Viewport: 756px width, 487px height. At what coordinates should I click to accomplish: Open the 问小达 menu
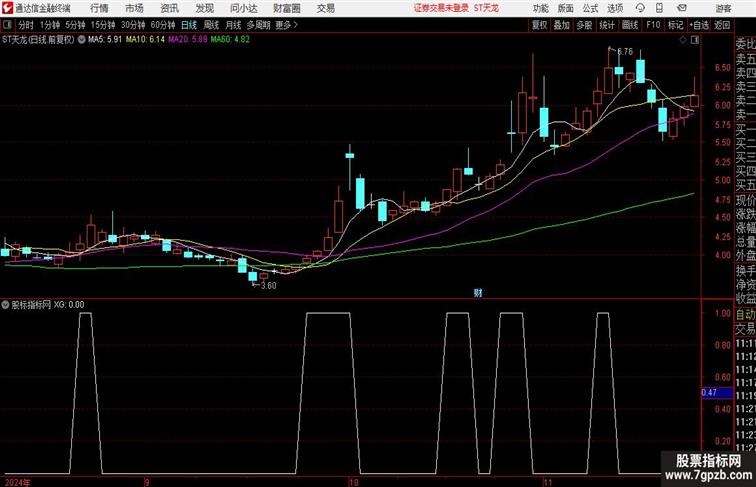tap(243, 8)
